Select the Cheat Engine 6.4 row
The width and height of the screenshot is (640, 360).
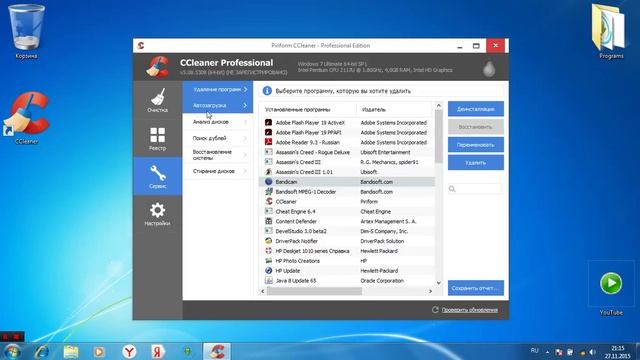[x=347, y=211]
